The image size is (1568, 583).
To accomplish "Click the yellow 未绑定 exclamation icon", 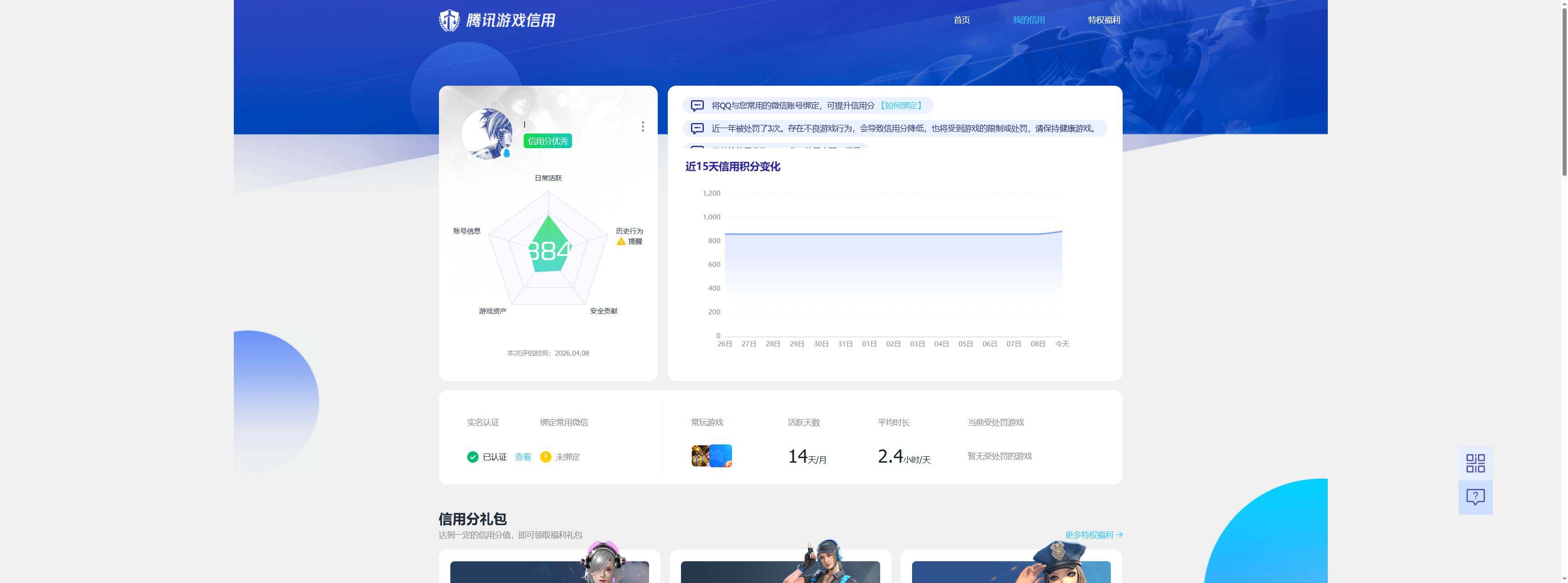I will [x=546, y=457].
